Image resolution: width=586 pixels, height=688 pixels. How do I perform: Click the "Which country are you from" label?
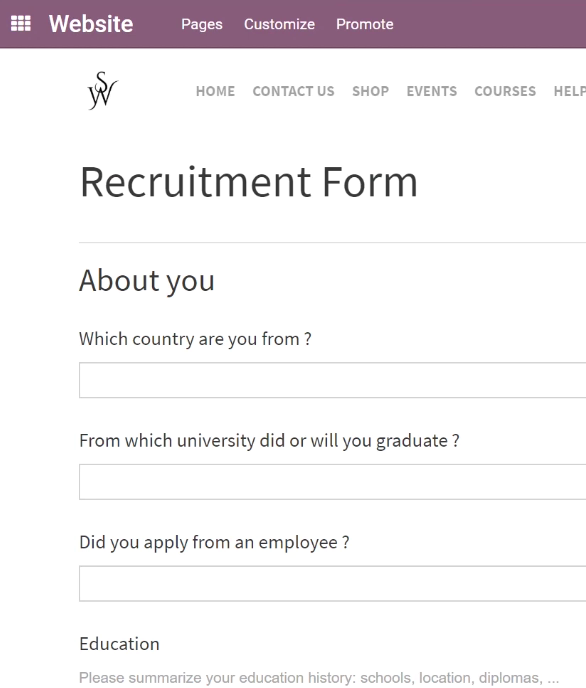(x=195, y=339)
